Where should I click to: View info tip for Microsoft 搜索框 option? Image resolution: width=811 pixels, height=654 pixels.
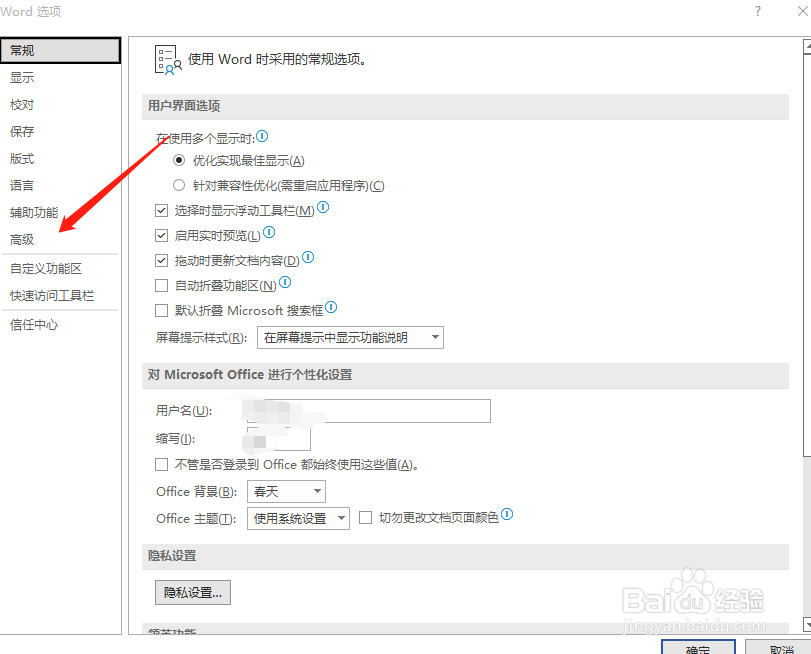click(x=331, y=307)
